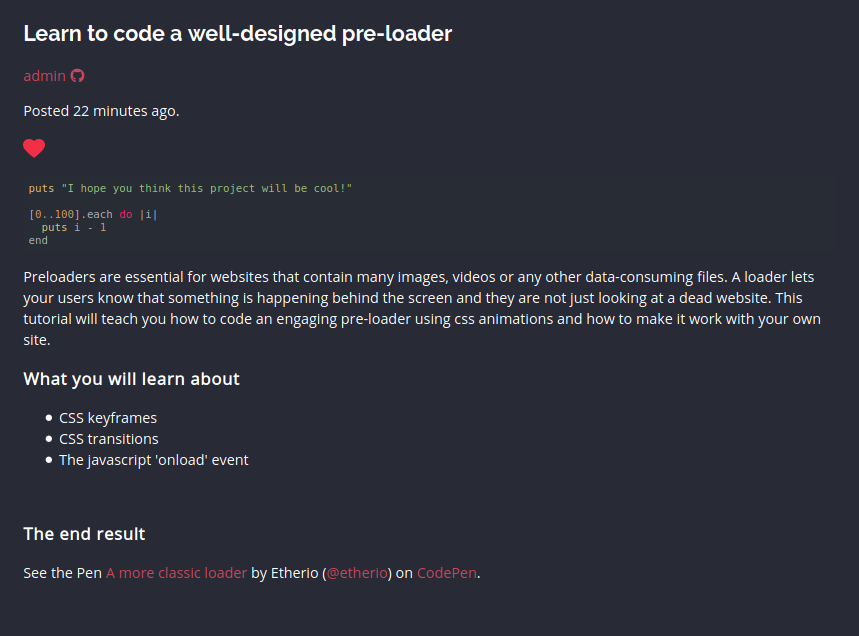Click the pink 'do' keyword in code
Viewport: 859px width, 636px height.
(126, 215)
